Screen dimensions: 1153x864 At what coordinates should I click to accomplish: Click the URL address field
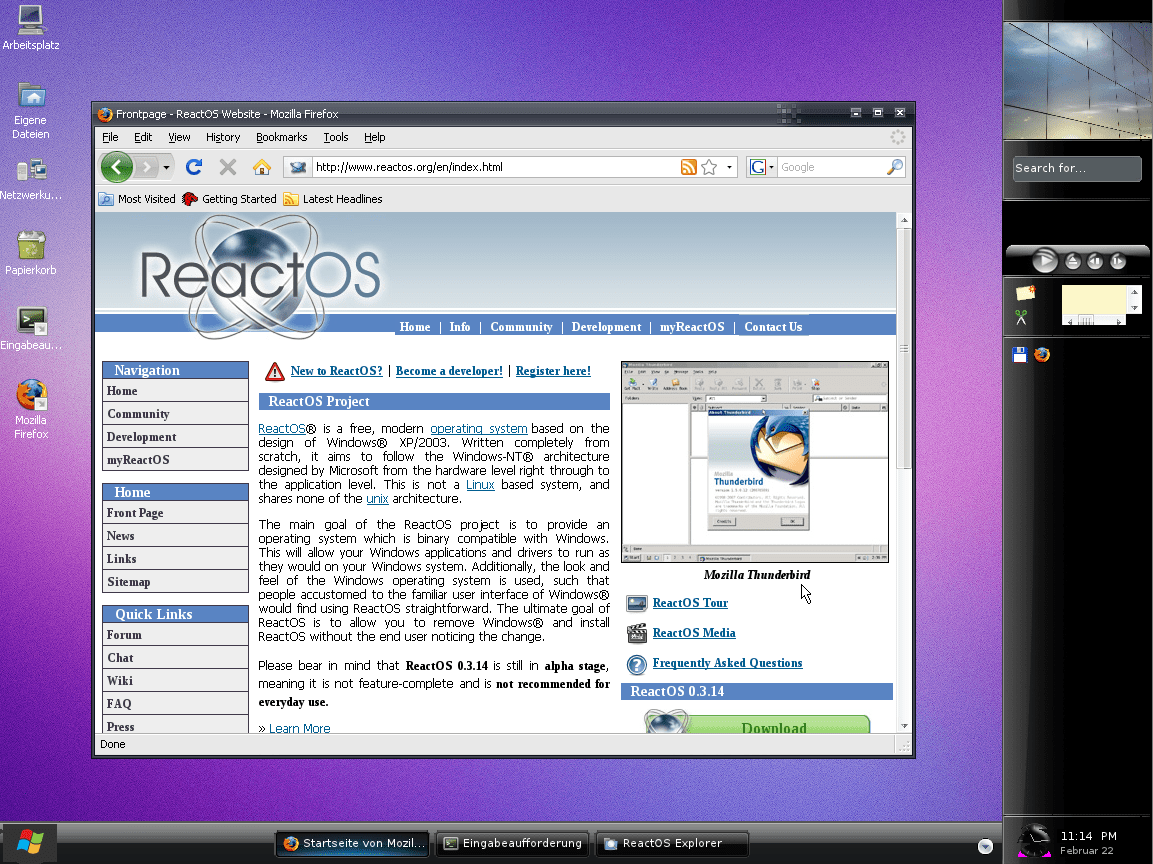click(x=494, y=167)
